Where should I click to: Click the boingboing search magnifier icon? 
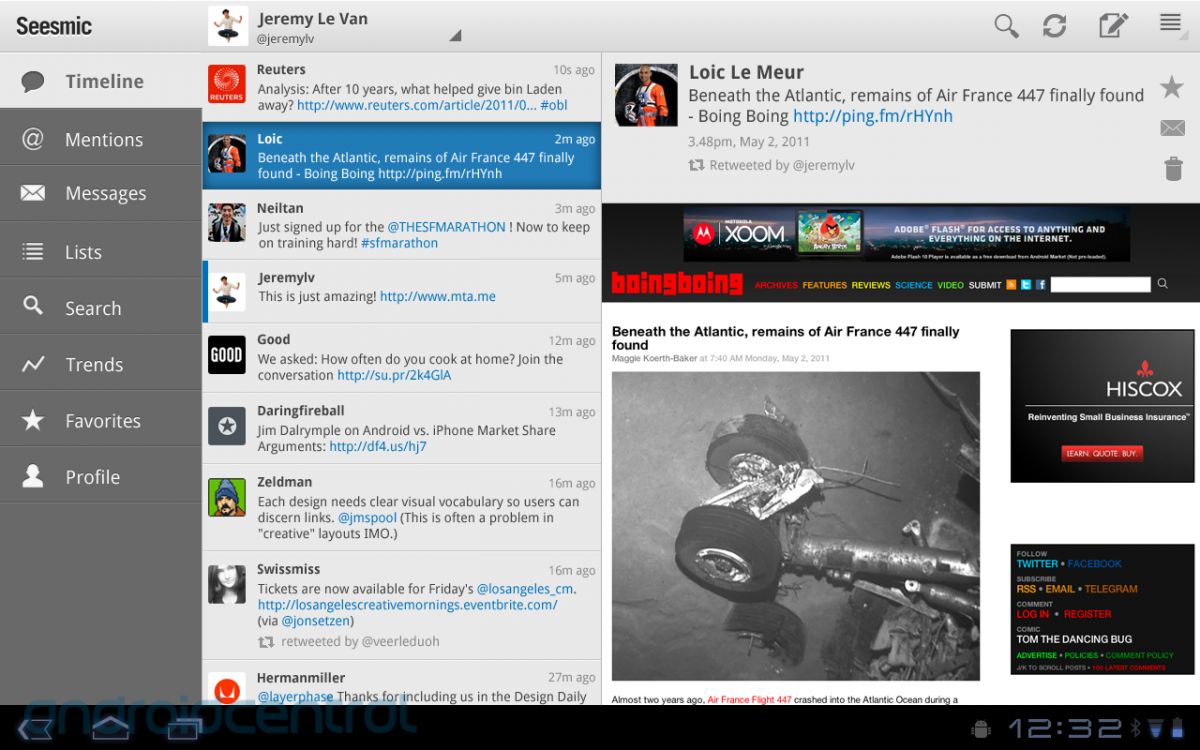click(1162, 284)
